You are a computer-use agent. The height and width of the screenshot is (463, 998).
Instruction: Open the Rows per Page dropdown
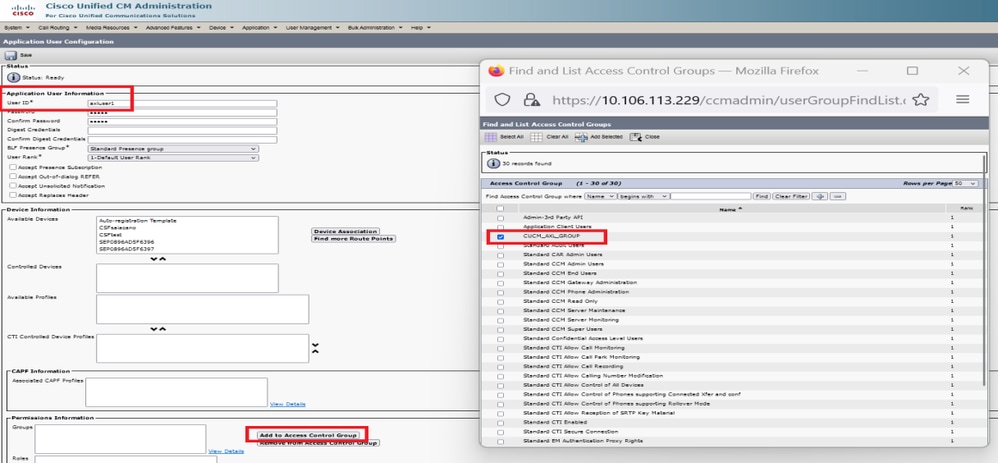[965, 183]
